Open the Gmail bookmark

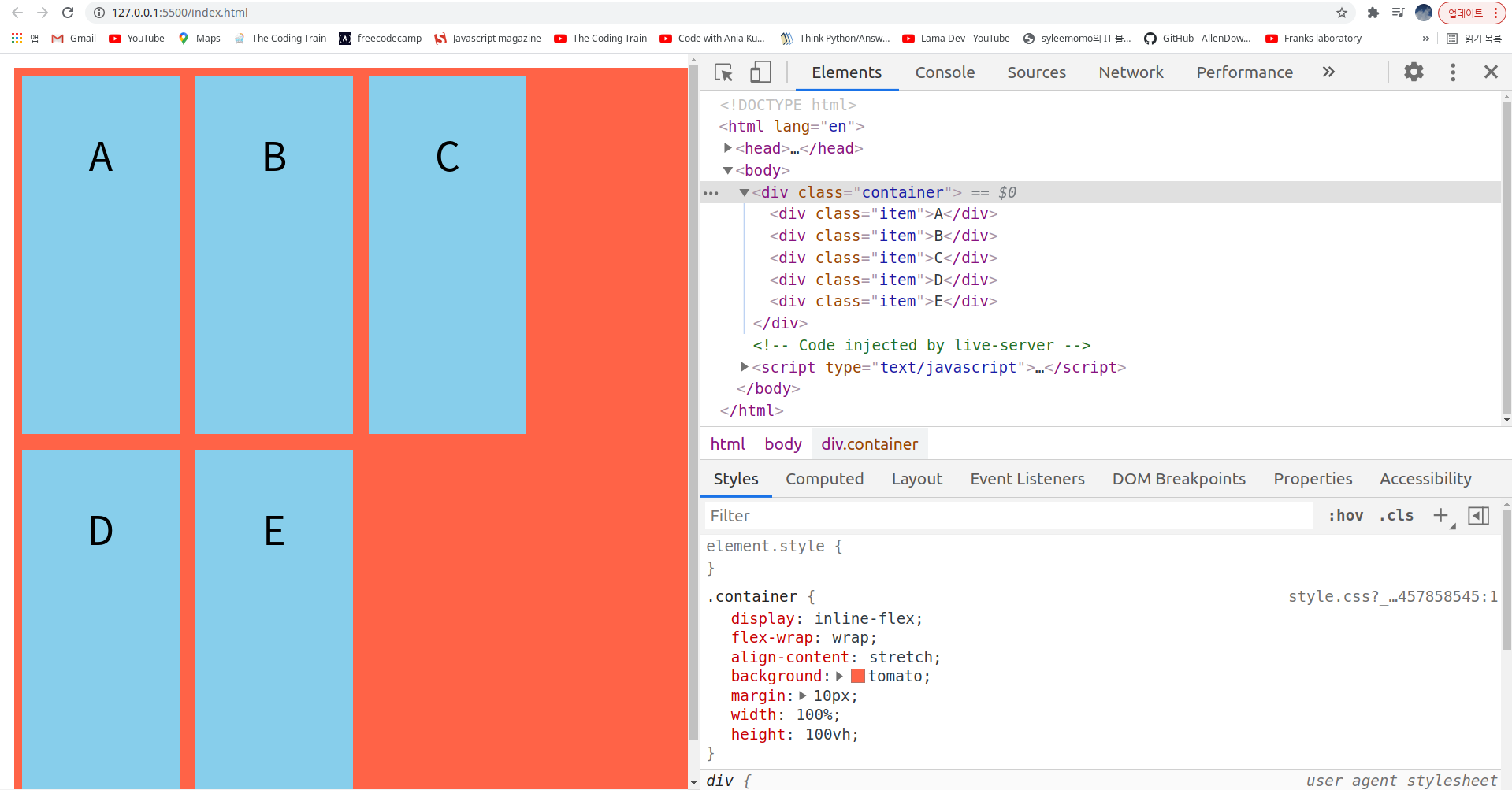74,38
